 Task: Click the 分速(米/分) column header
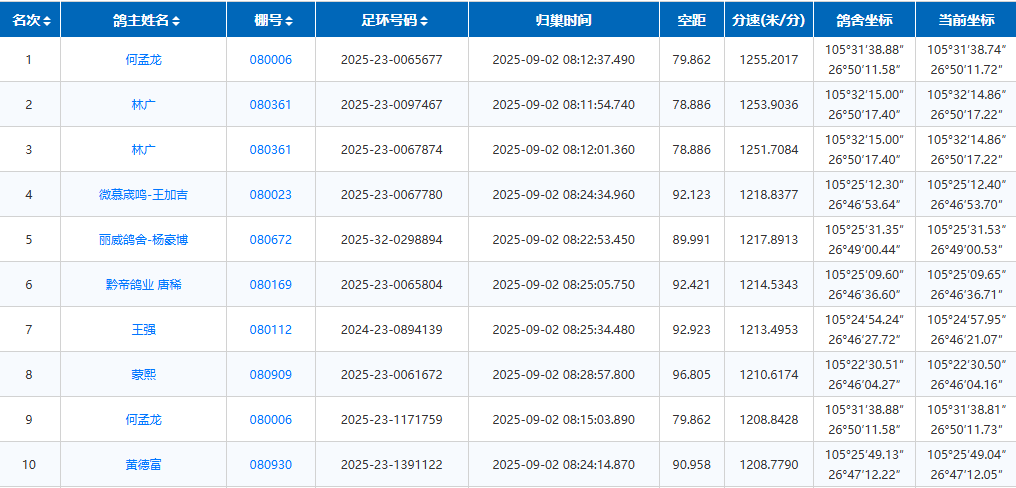coord(768,20)
